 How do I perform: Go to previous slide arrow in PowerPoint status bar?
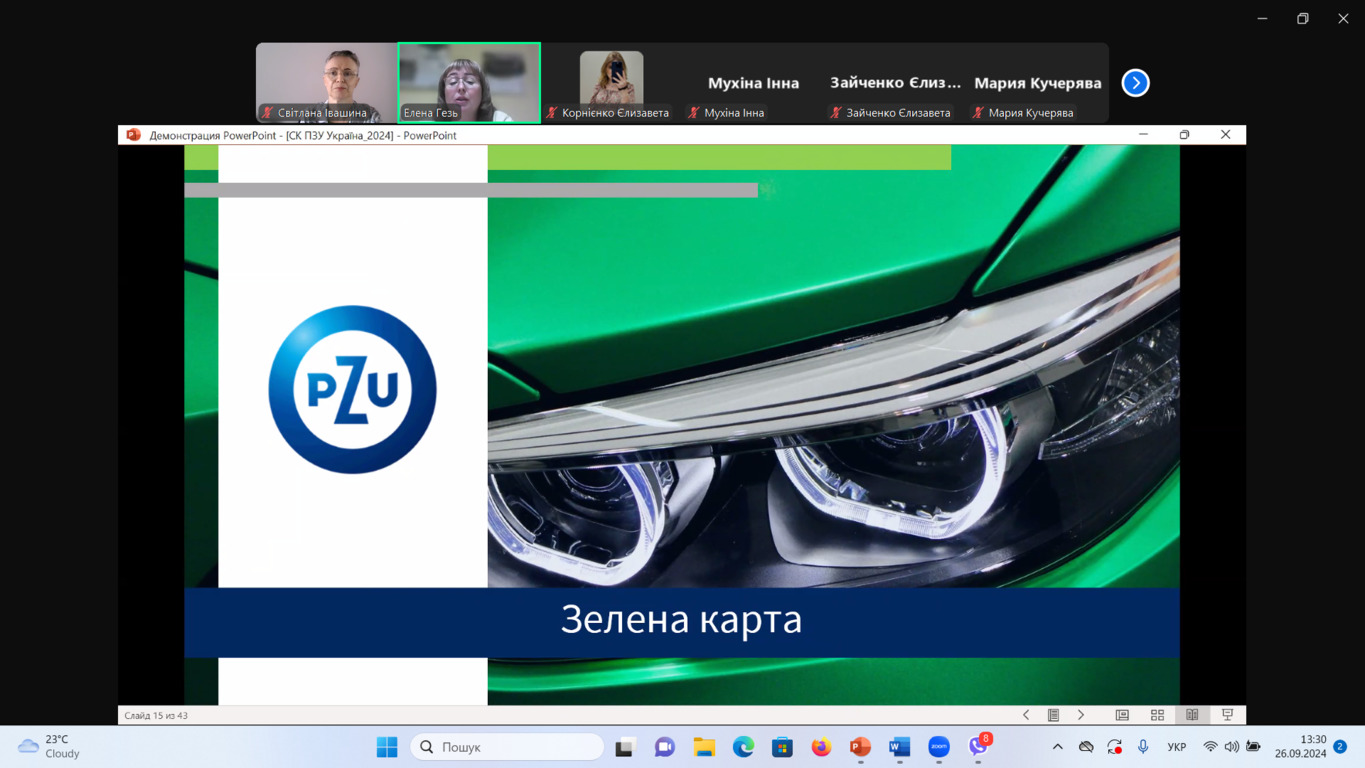pyautogui.click(x=1026, y=715)
